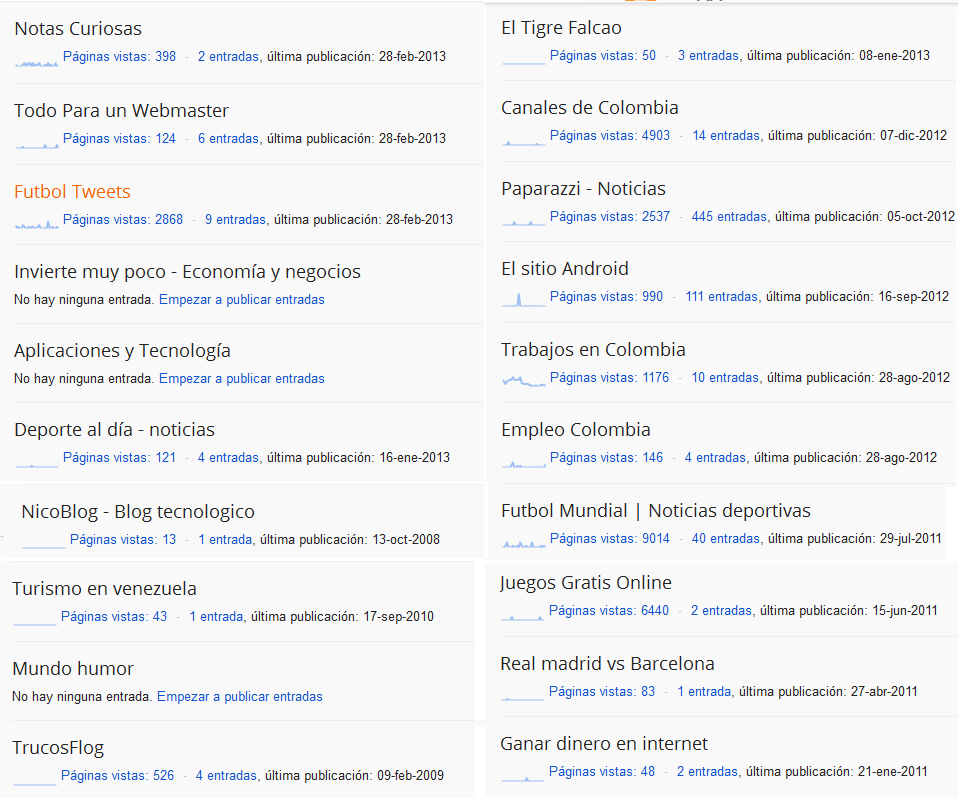Start publishing entries for Mundo humor

point(240,697)
